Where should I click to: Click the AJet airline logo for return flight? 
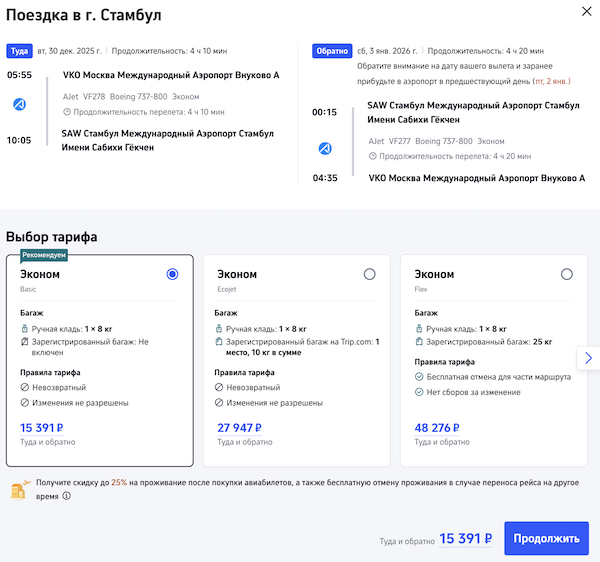pyautogui.click(x=324, y=148)
